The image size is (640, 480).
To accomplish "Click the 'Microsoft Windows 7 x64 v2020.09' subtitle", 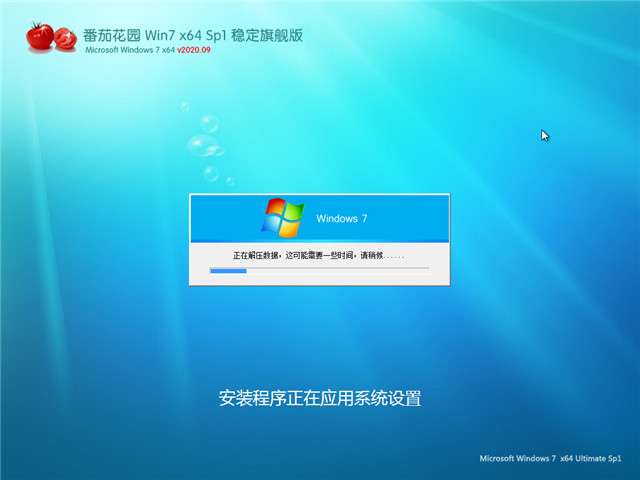I will coord(148,50).
